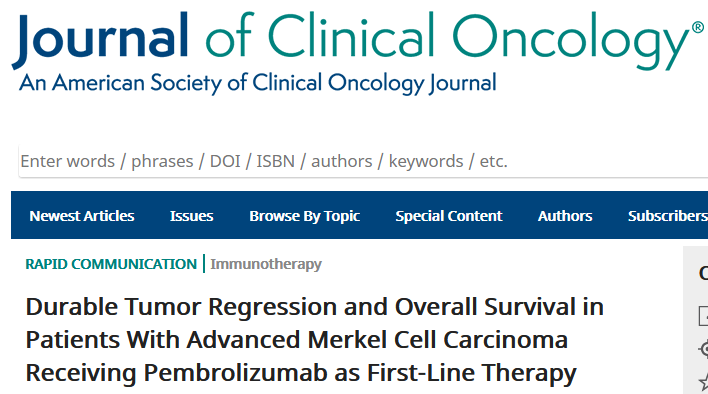Click the registered trademark symbol beside Oncology
708x394 pixels.
[698, 28]
